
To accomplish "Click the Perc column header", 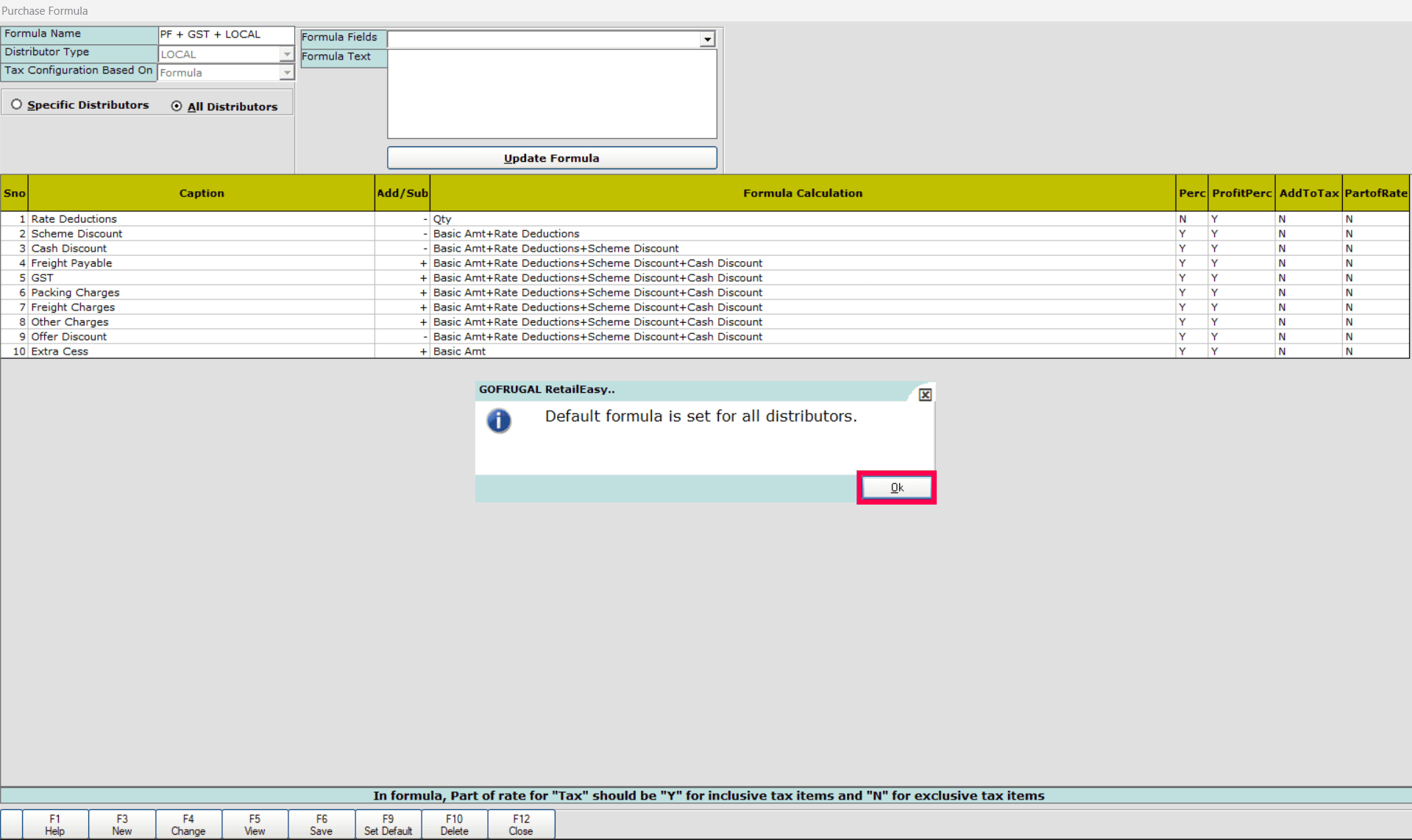I will click(1192, 193).
